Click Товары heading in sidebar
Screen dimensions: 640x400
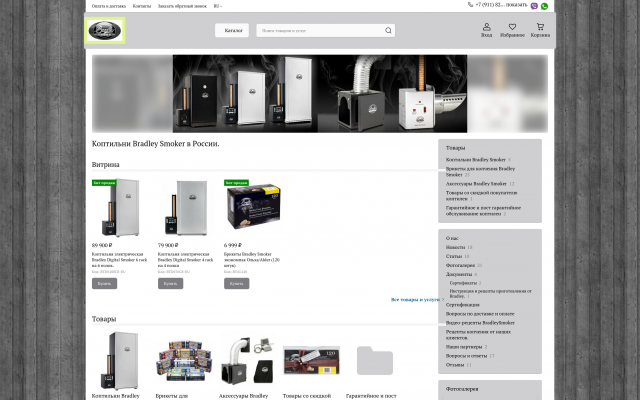coord(455,148)
